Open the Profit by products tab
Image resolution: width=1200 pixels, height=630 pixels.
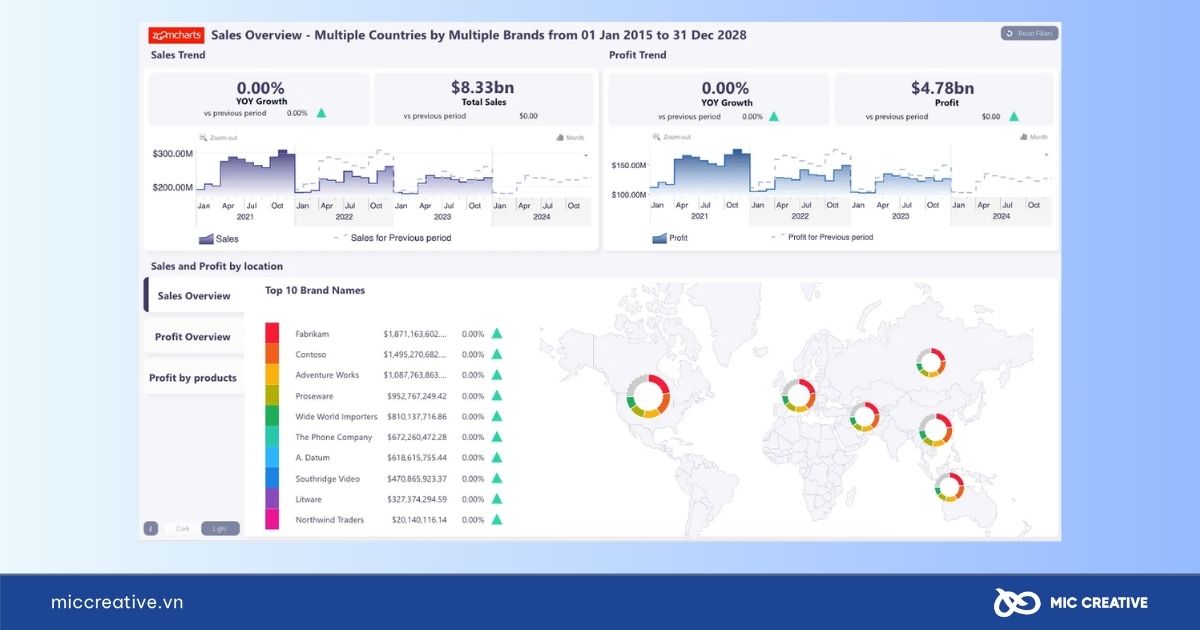194,378
